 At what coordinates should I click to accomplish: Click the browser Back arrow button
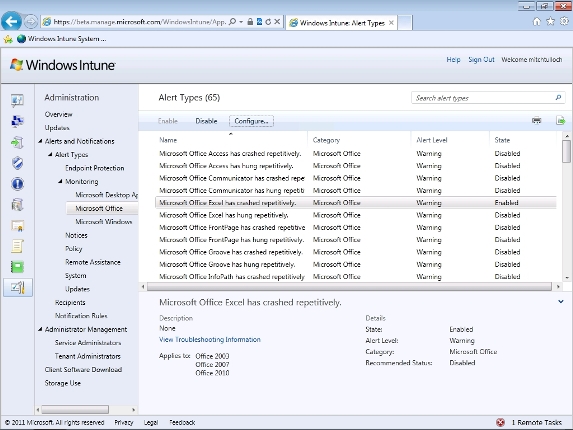click(11, 22)
